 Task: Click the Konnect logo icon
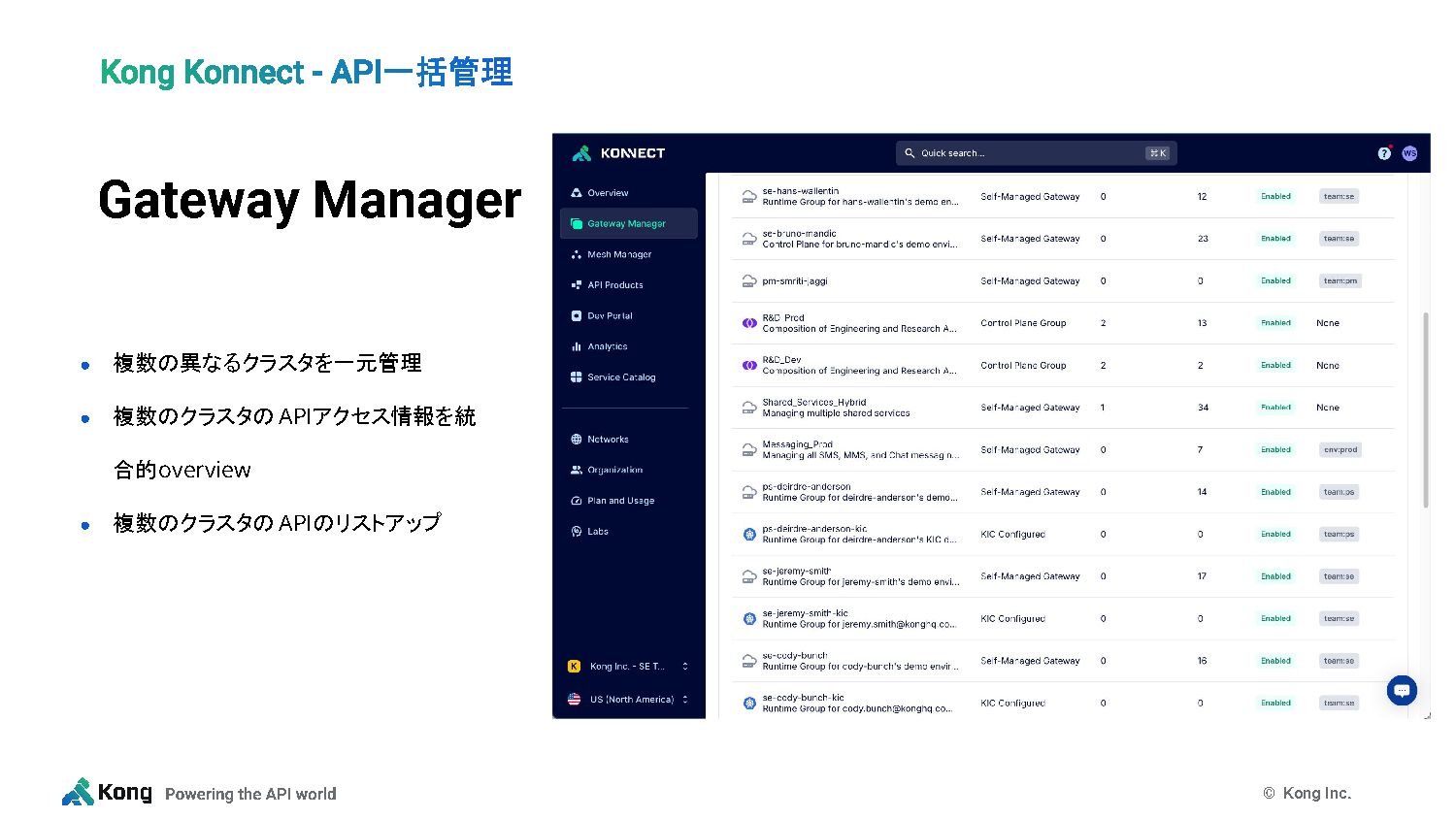coord(581,153)
